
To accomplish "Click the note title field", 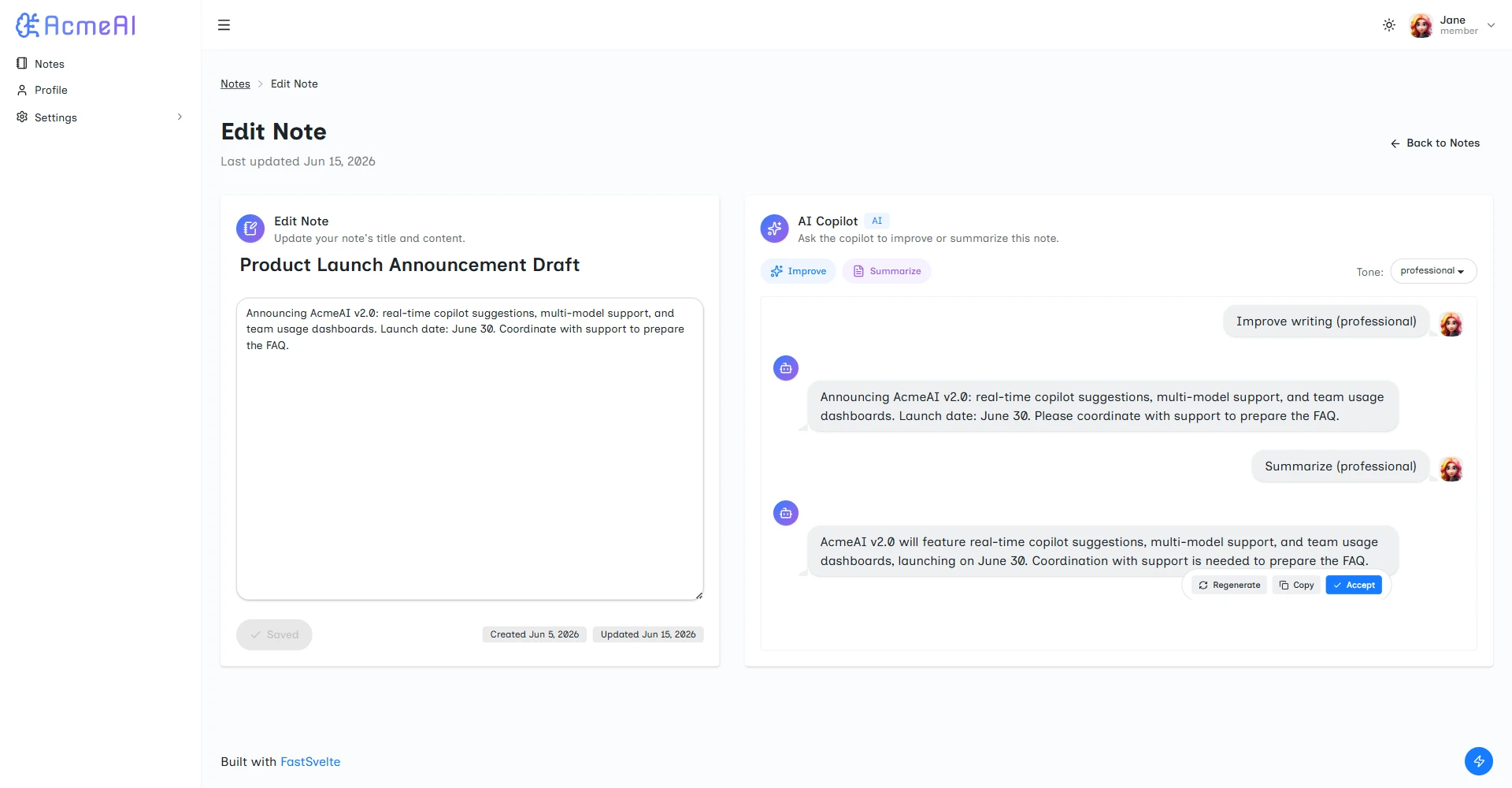I will click(x=469, y=265).
